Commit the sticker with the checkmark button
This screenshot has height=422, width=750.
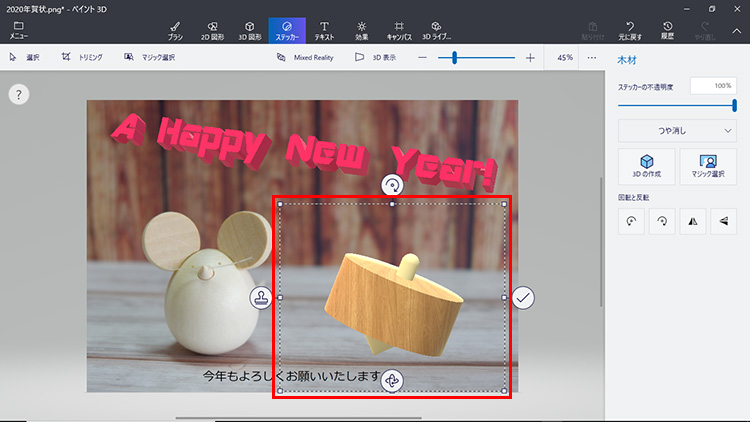(524, 297)
